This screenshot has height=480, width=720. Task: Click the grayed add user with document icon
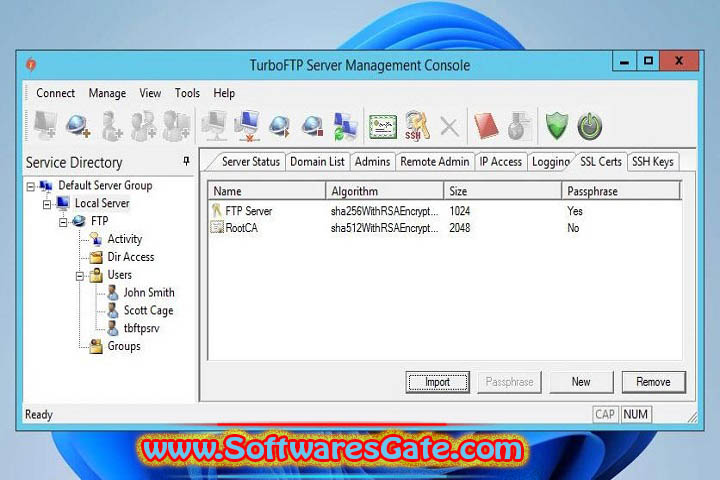[x=176, y=125]
